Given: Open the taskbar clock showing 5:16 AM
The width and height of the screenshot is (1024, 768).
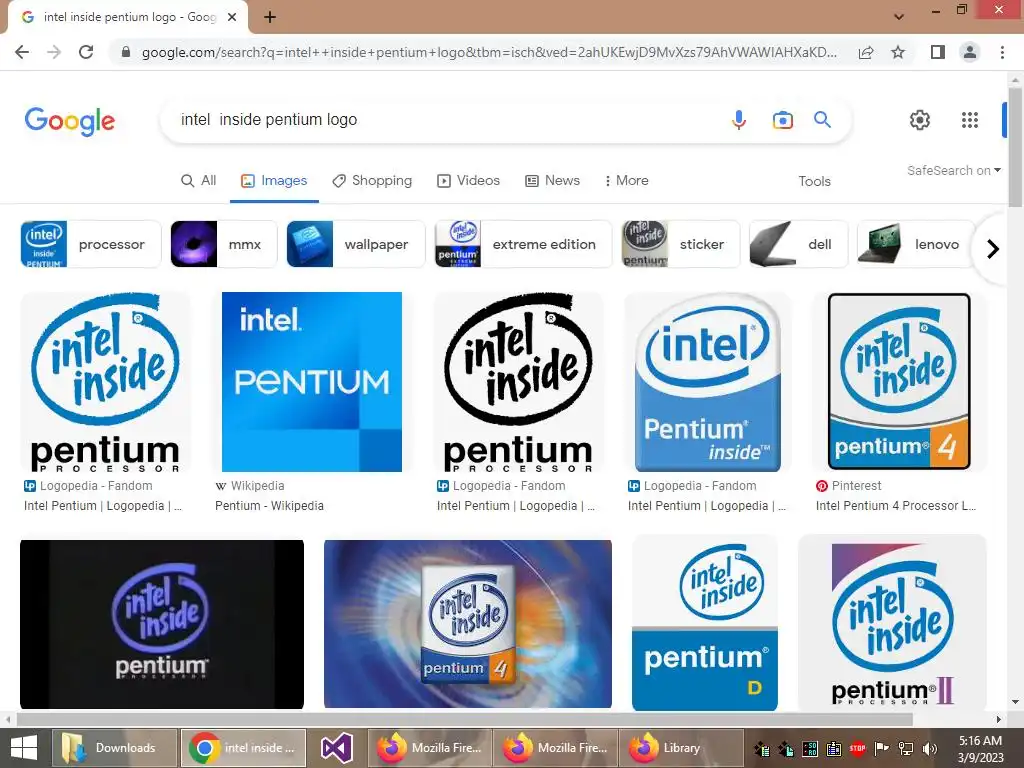Looking at the screenshot, I should [980, 749].
